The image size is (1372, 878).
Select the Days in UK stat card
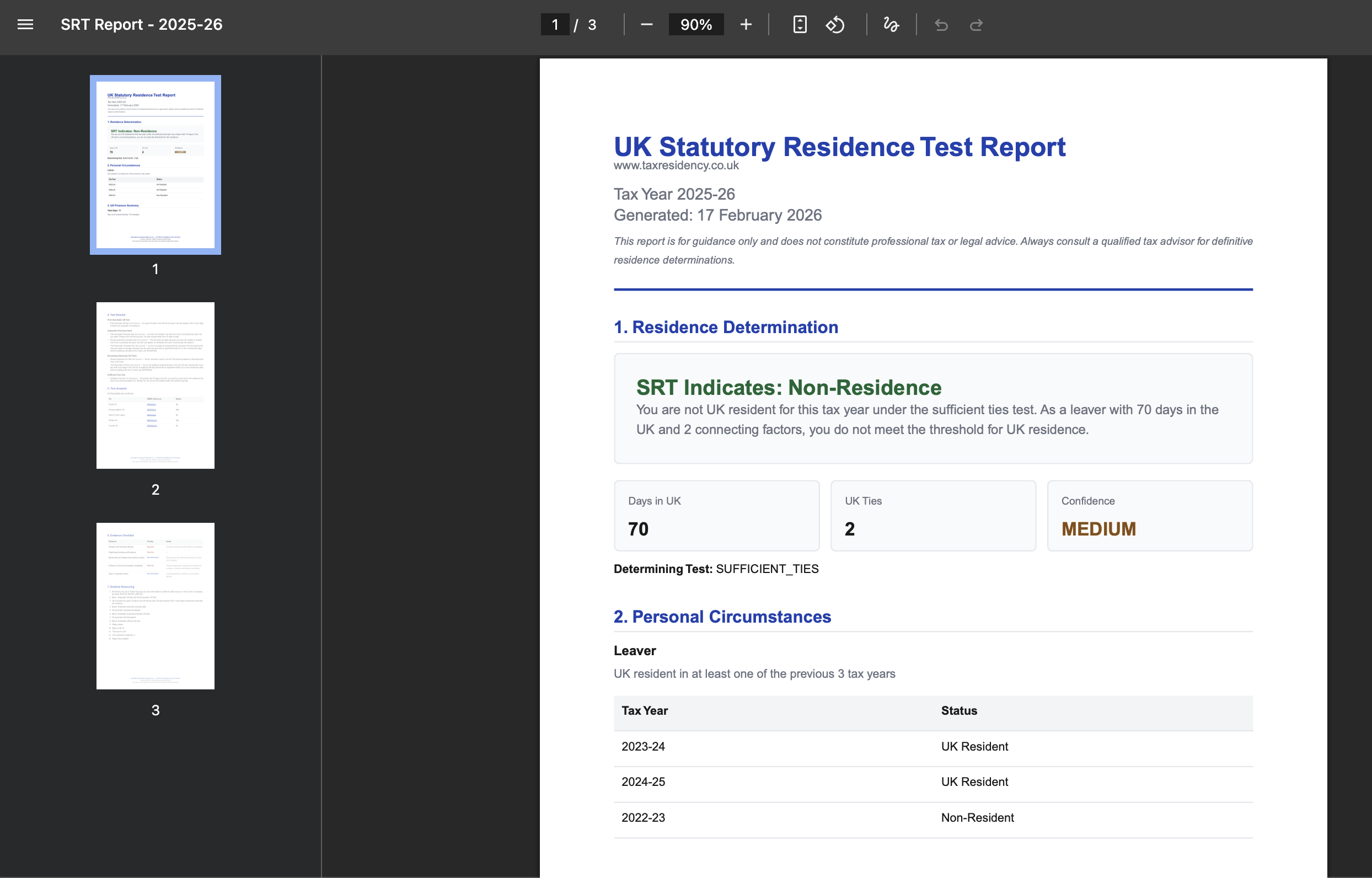(x=716, y=515)
